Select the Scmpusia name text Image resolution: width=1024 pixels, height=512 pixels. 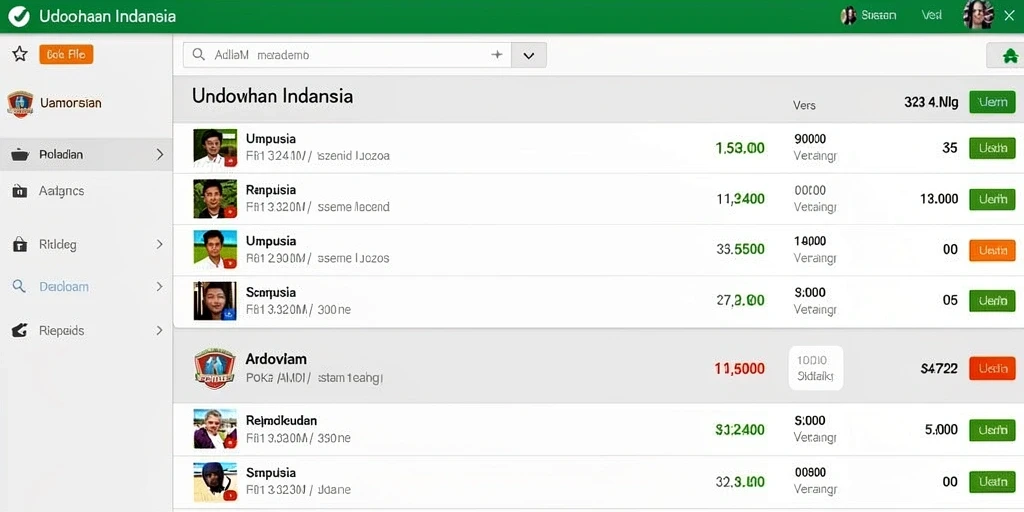click(271, 293)
